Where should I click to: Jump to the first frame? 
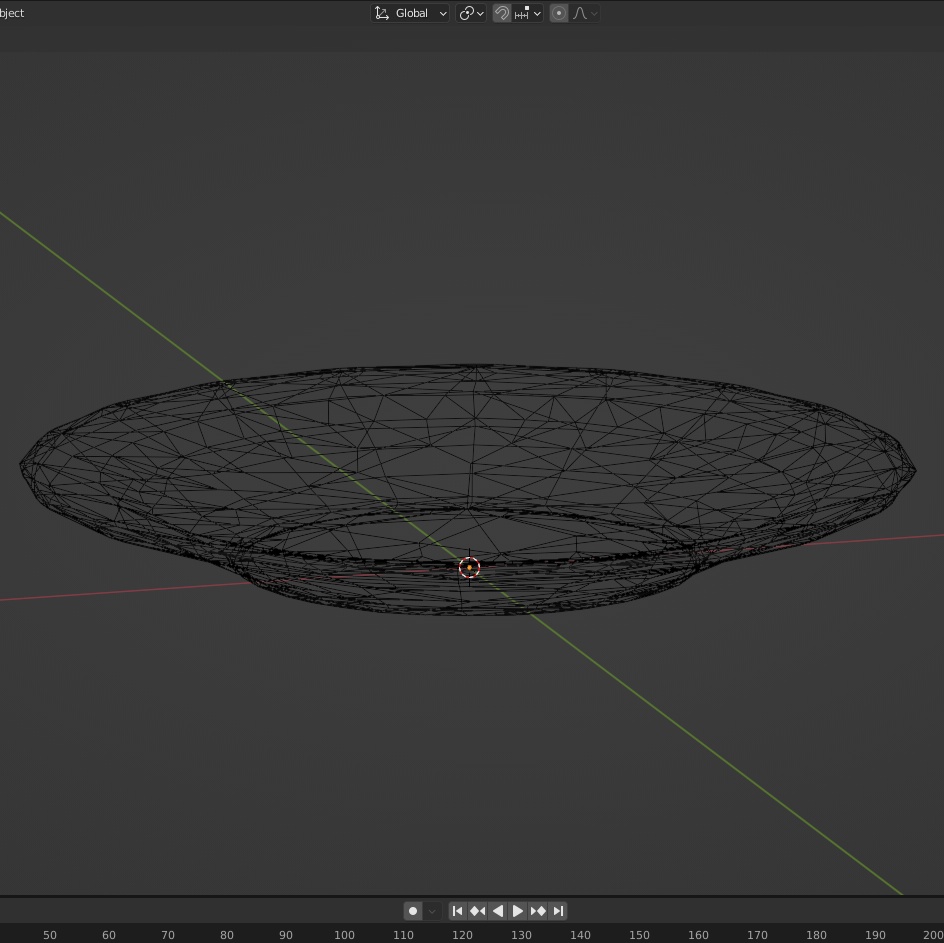(457, 911)
